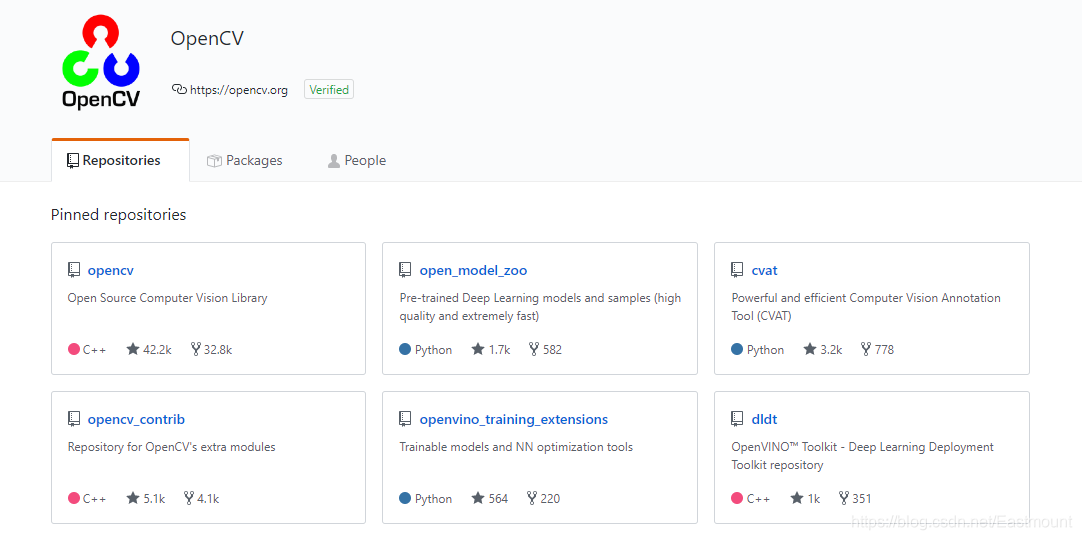Open the openvino_training_extensions repository

click(x=513, y=419)
